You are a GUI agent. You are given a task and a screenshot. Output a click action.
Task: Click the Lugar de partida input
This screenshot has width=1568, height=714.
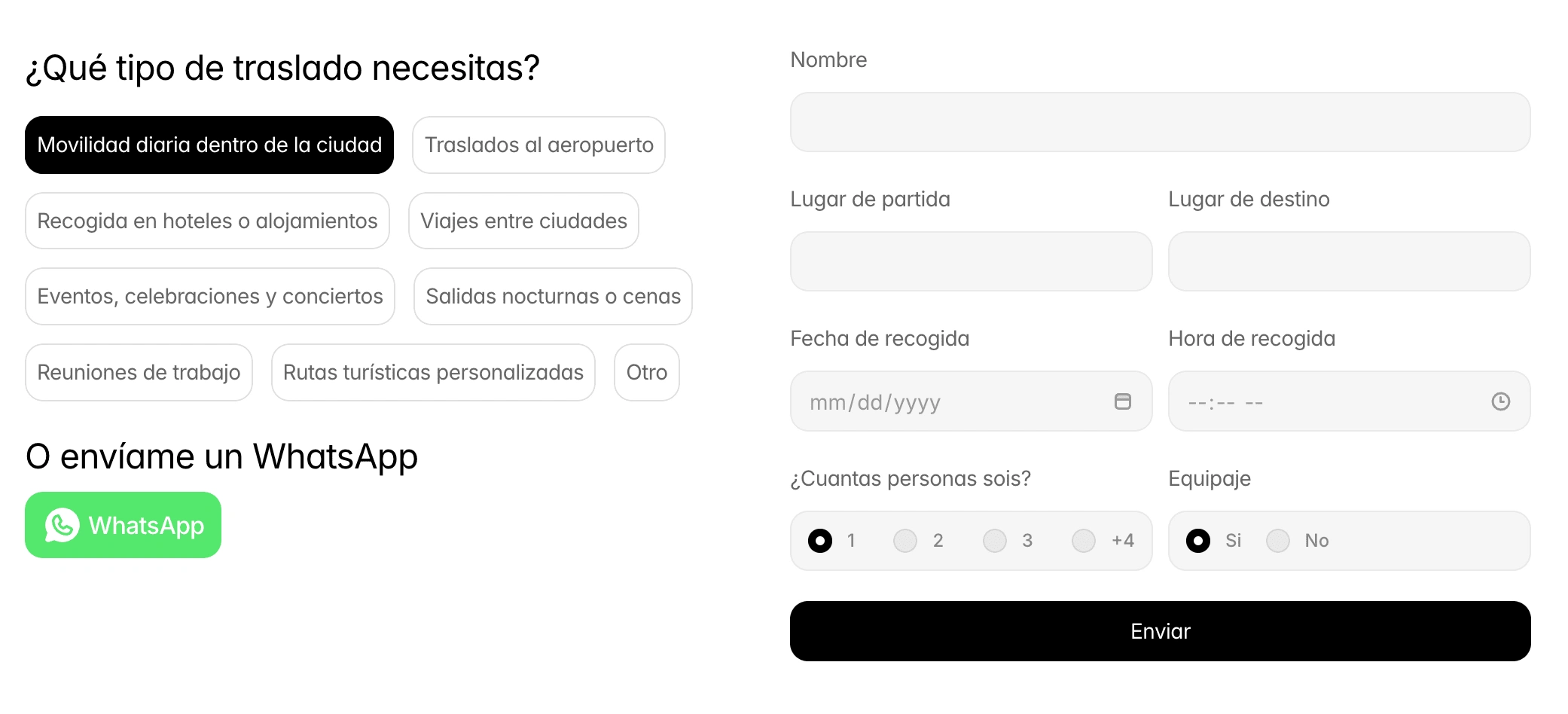pyautogui.click(x=971, y=261)
